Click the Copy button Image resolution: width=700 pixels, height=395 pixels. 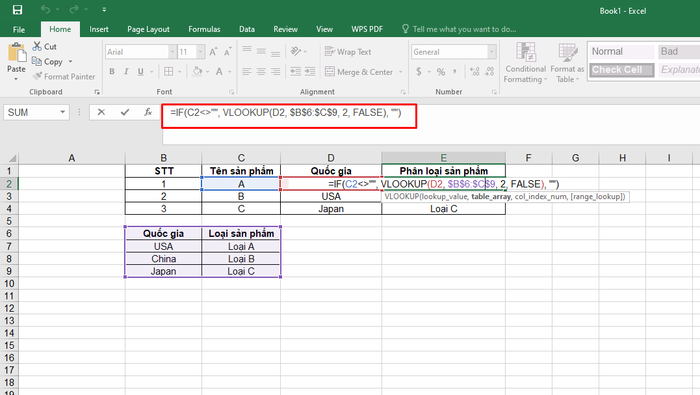tap(48, 62)
